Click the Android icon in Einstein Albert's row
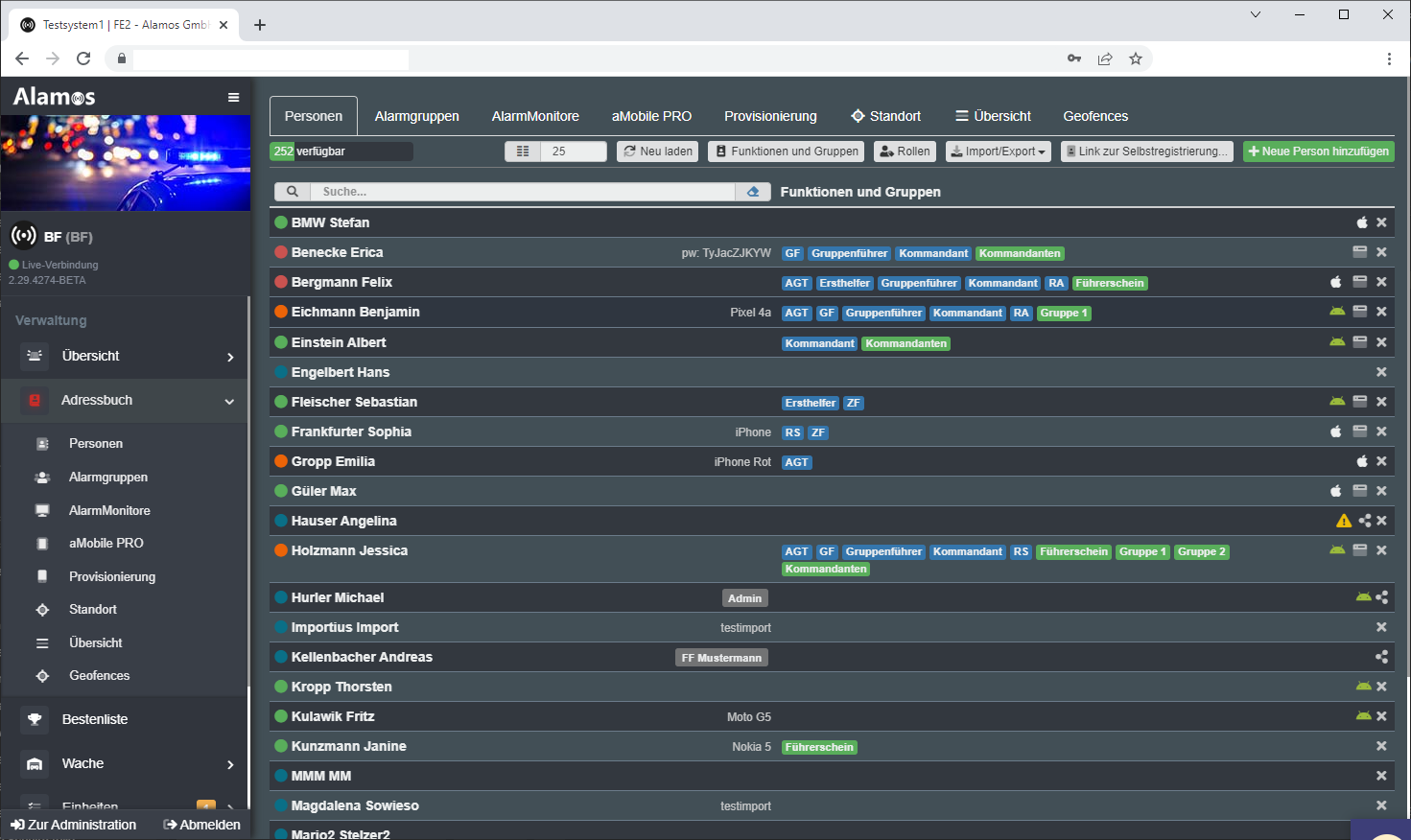This screenshot has width=1411, height=840. (x=1337, y=342)
